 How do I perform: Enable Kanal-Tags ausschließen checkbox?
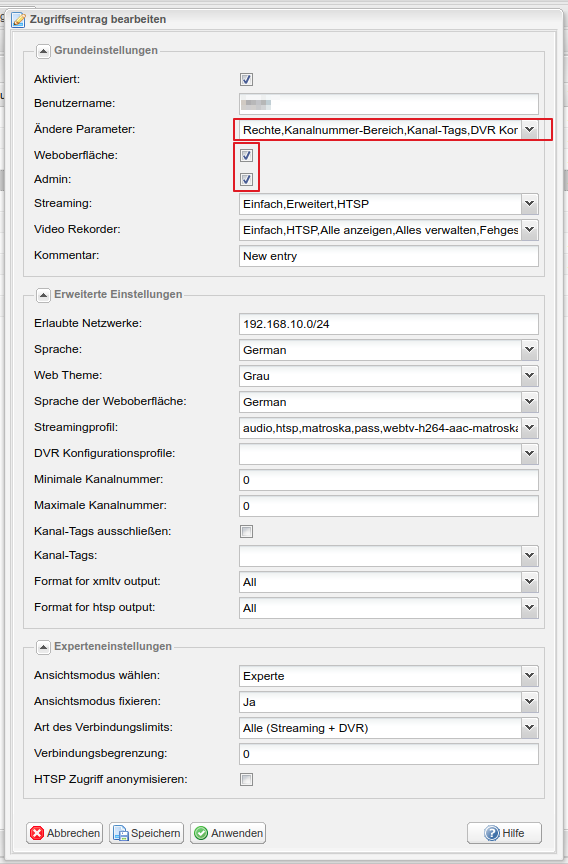pyautogui.click(x=246, y=532)
